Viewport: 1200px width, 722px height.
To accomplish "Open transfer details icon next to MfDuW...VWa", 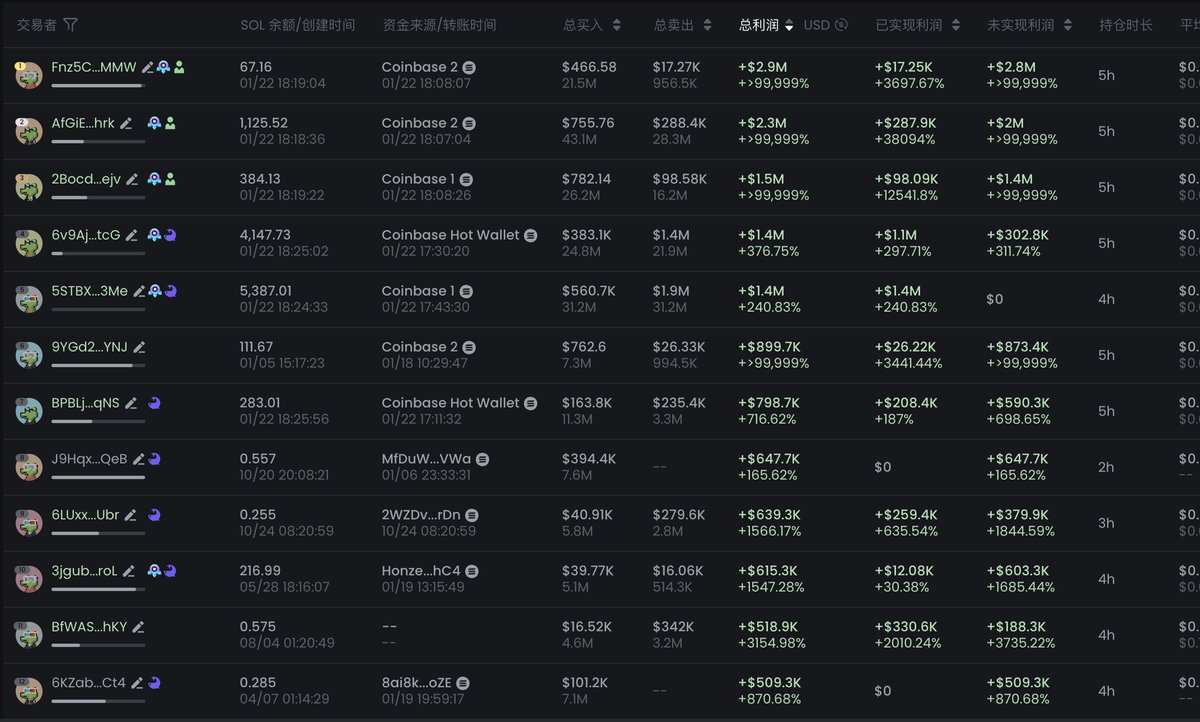I will (482, 459).
